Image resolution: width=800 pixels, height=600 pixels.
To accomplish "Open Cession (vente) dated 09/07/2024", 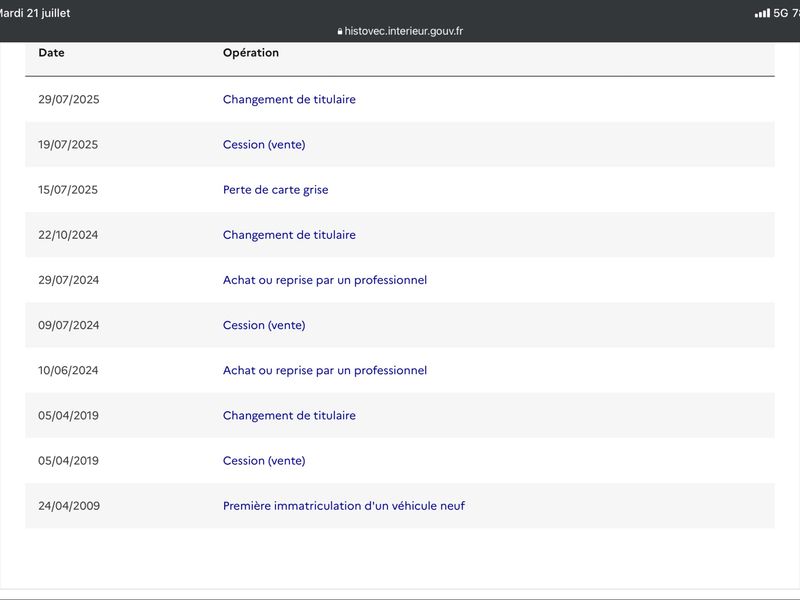I will 264,325.
